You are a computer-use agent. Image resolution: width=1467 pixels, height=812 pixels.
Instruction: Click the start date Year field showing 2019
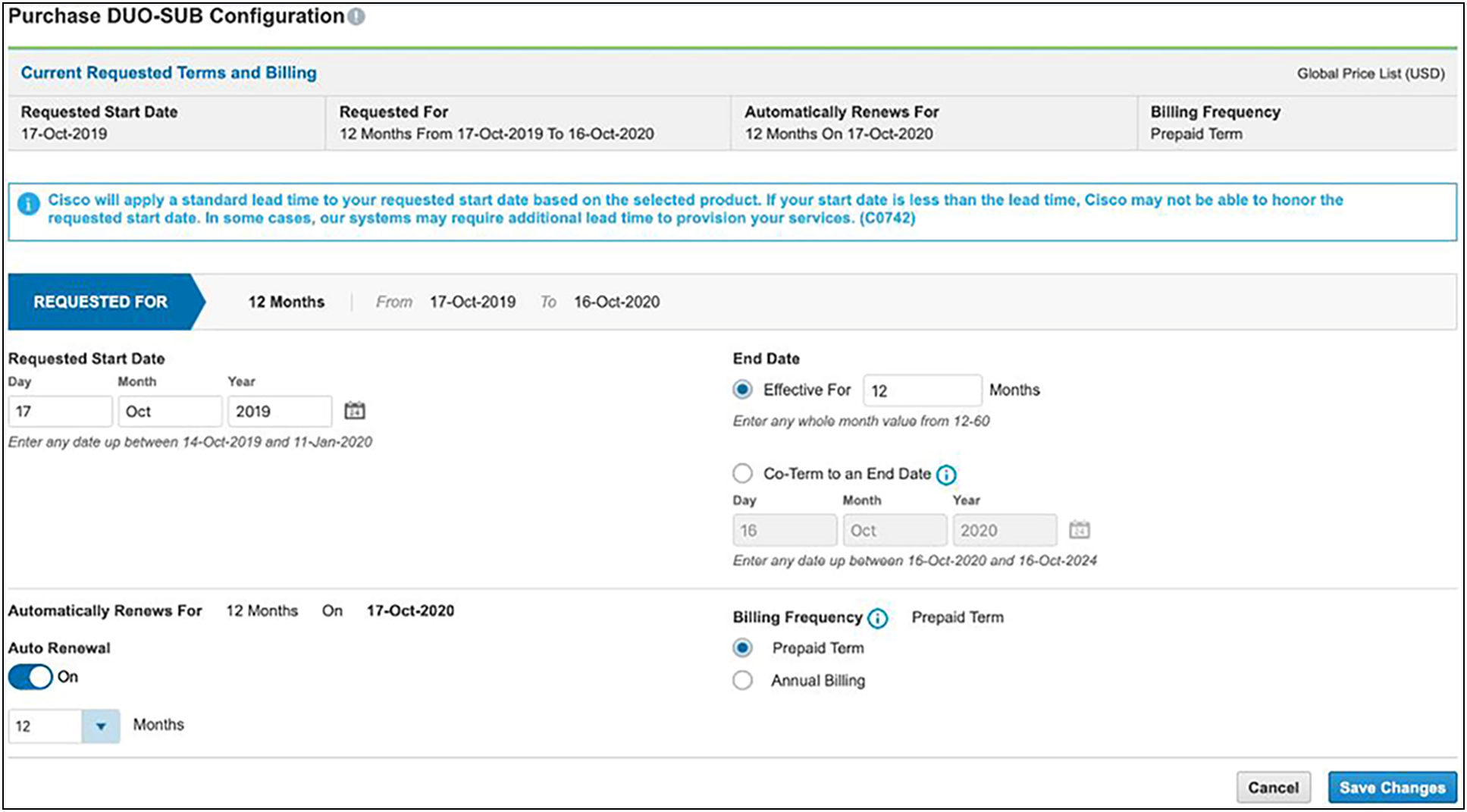click(x=280, y=412)
